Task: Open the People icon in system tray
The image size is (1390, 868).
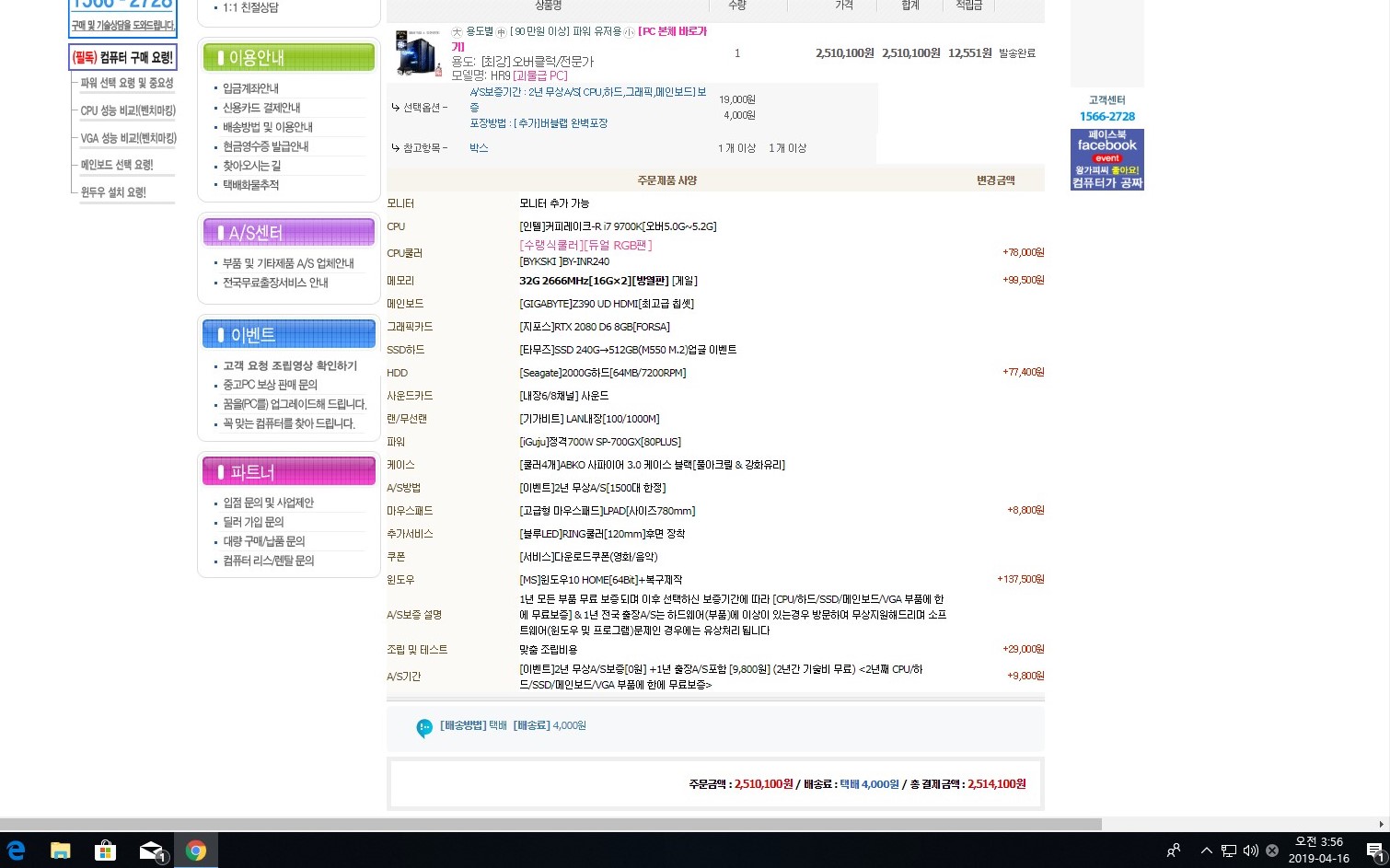Action: coord(1174,851)
